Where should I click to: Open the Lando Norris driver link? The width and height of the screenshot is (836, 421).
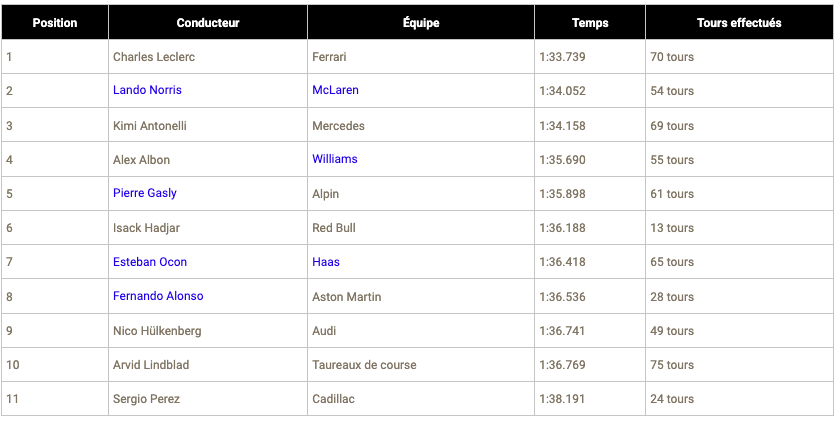pyautogui.click(x=147, y=90)
